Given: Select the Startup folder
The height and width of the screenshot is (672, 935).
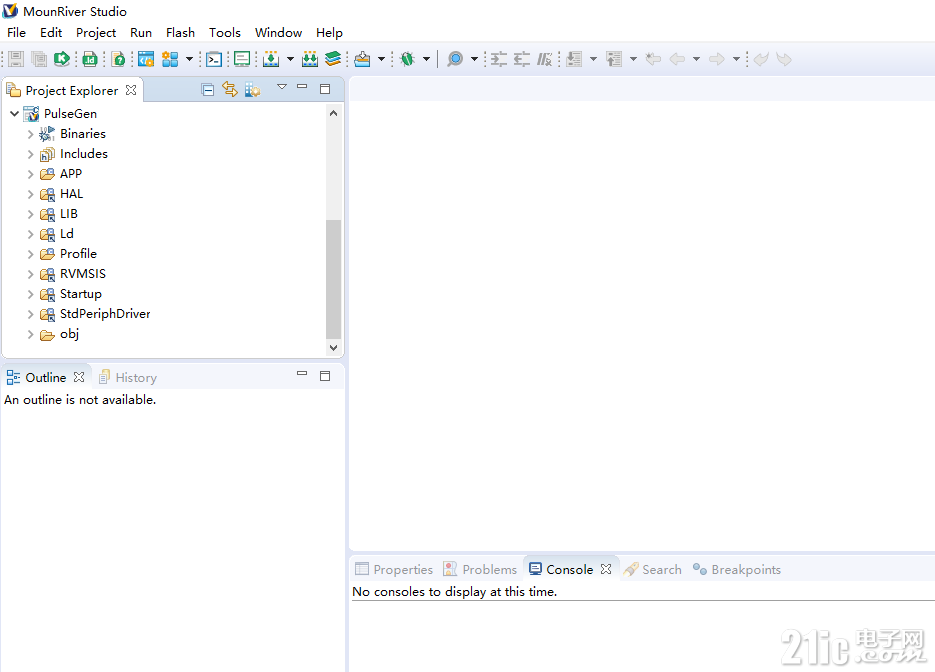Looking at the screenshot, I should click(x=81, y=294).
